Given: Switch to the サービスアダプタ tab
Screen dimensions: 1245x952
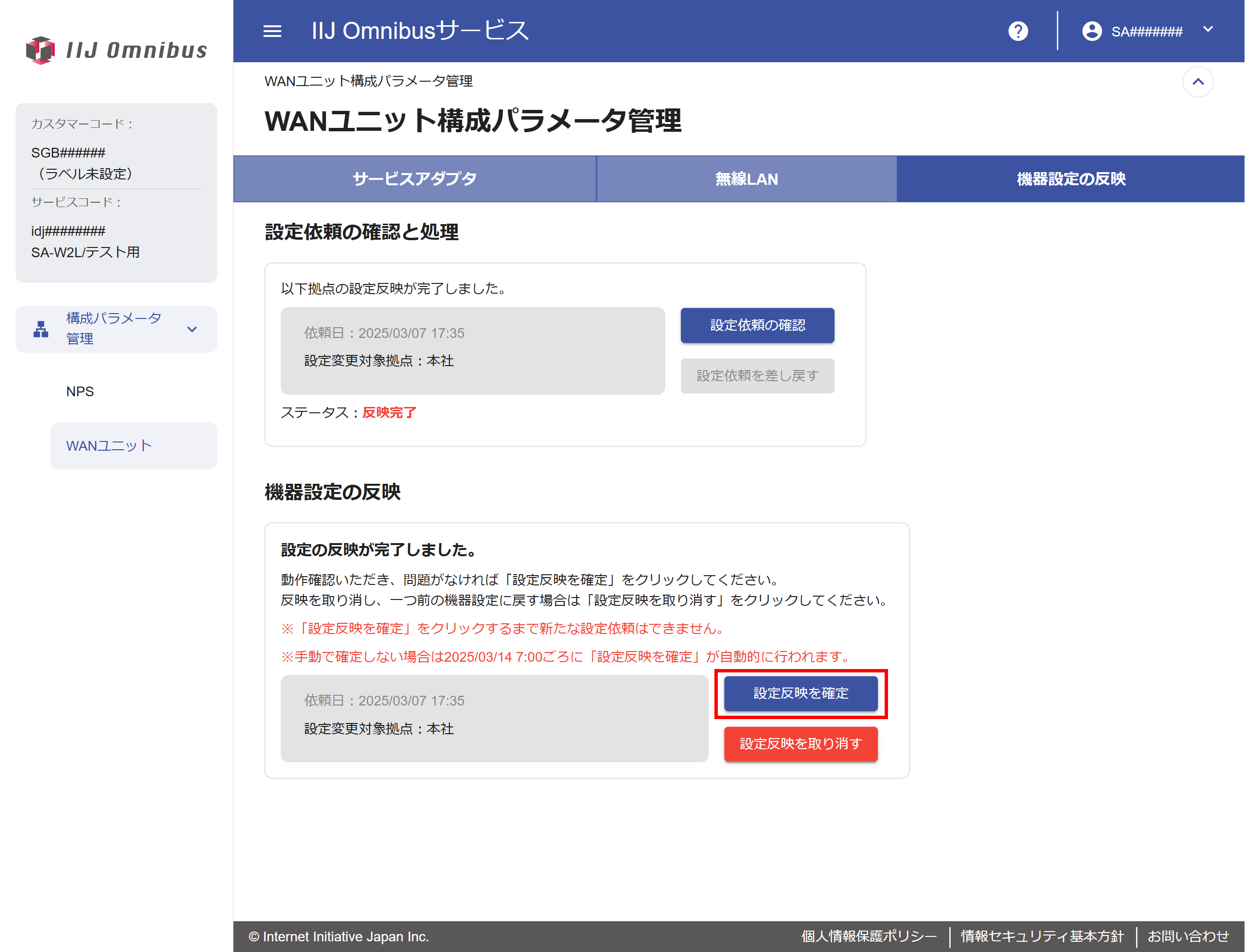Looking at the screenshot, I should (x=414, y=179).
